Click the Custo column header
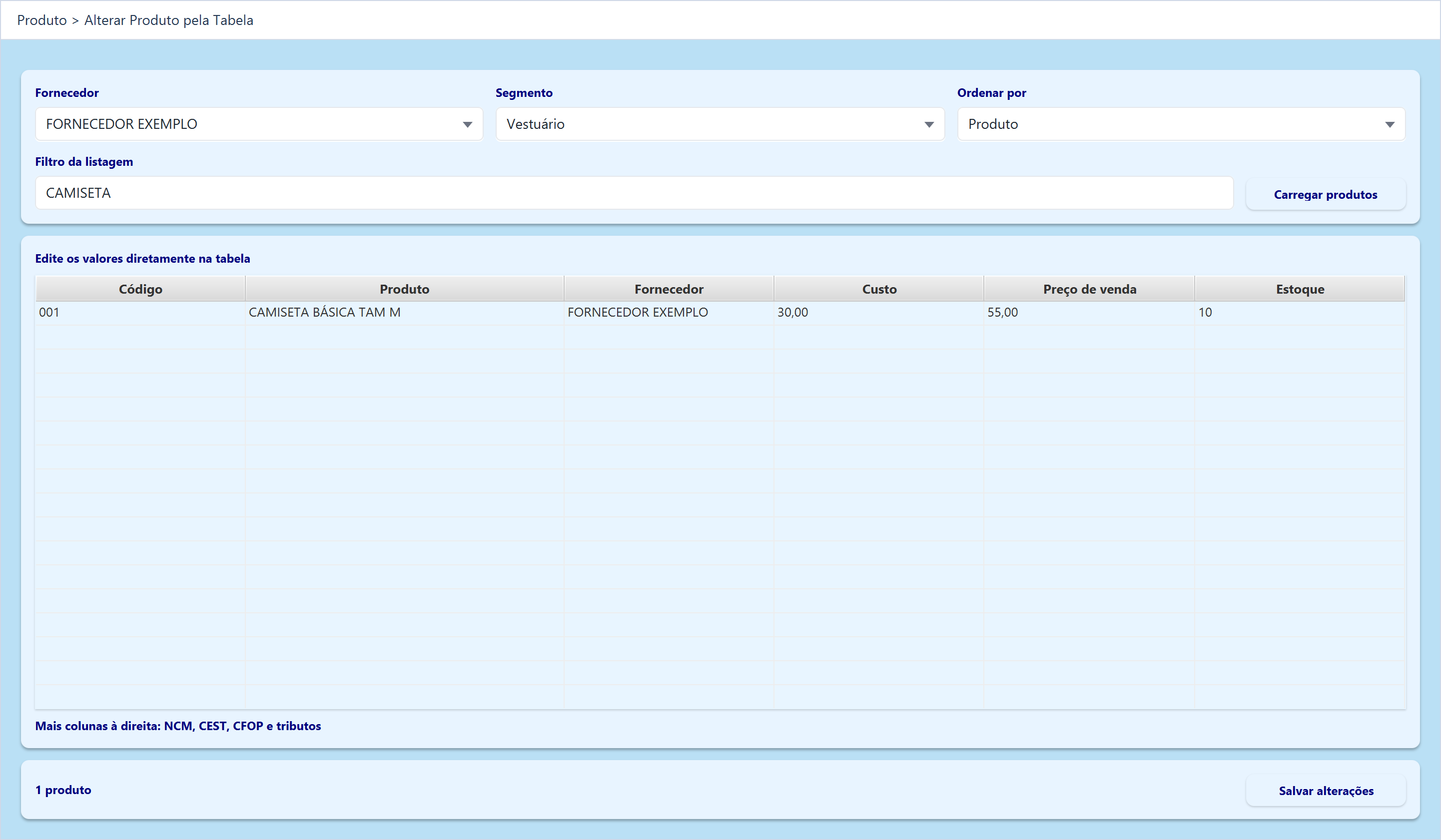 pyautogui.click(x=879, y=289)
